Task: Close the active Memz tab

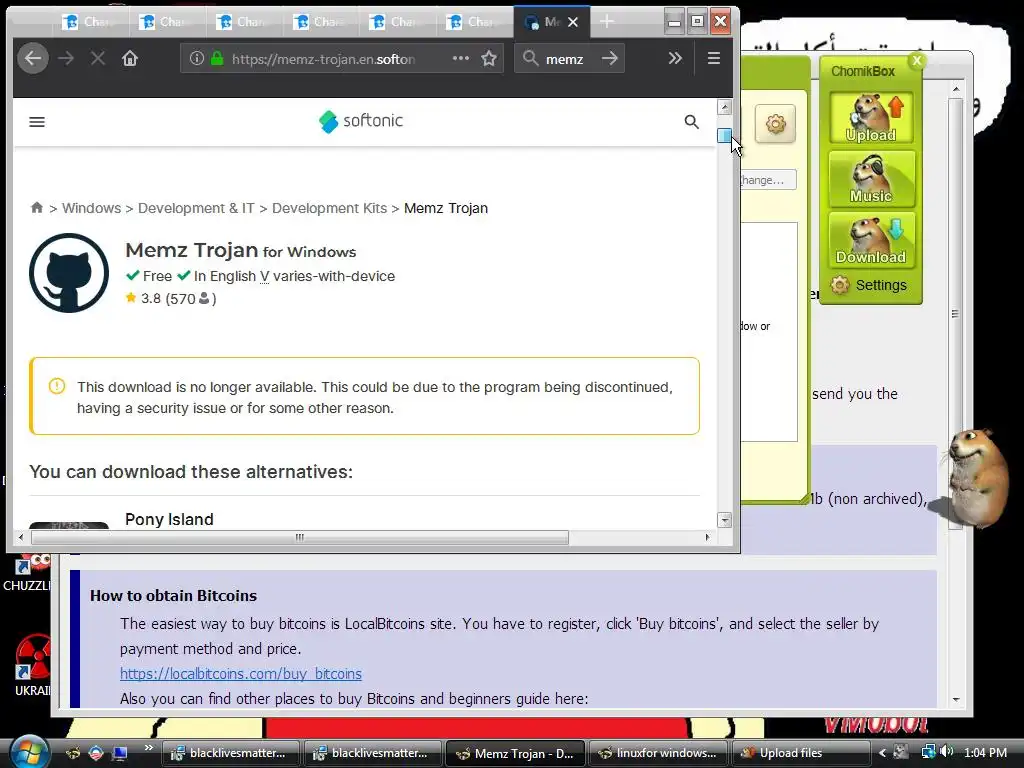Action: 573,22
